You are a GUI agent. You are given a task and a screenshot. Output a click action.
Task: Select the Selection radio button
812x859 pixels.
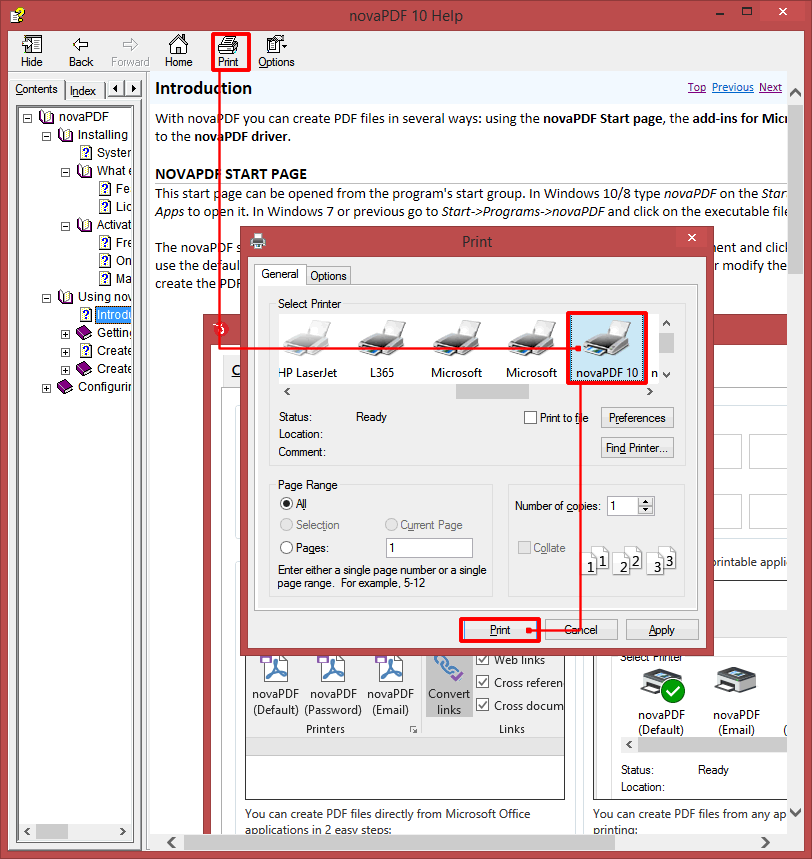pos(286,525)
